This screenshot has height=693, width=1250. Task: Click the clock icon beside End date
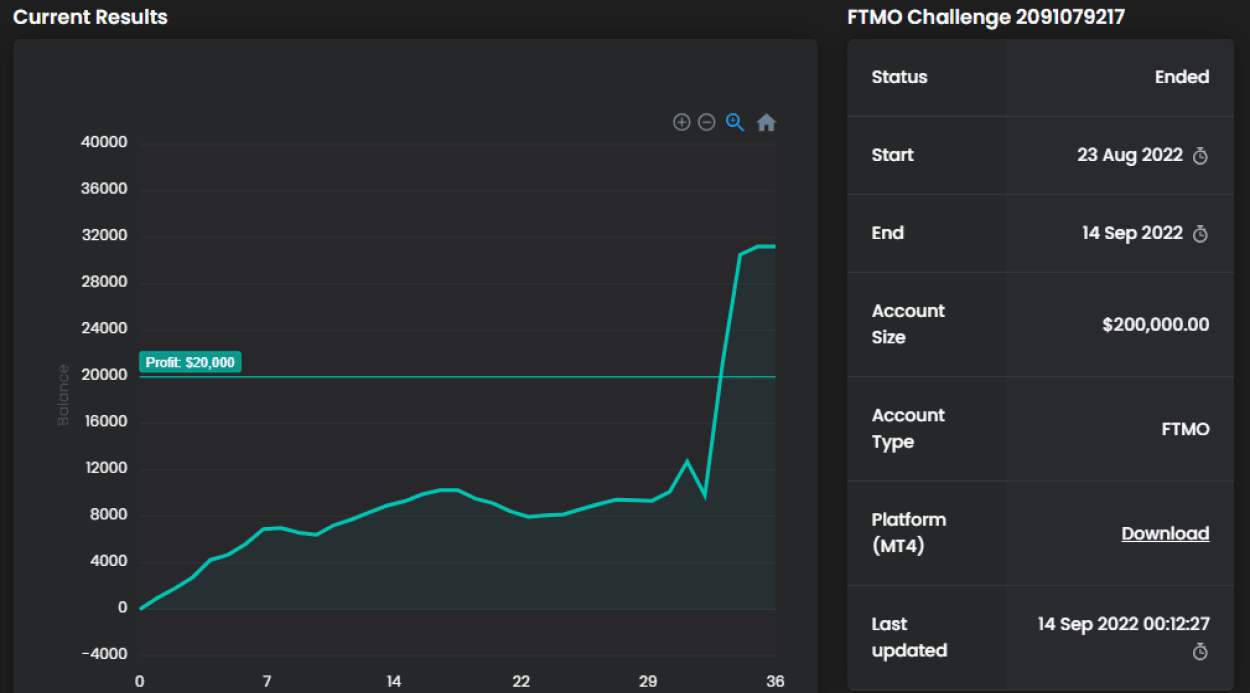pos(1201,234)
